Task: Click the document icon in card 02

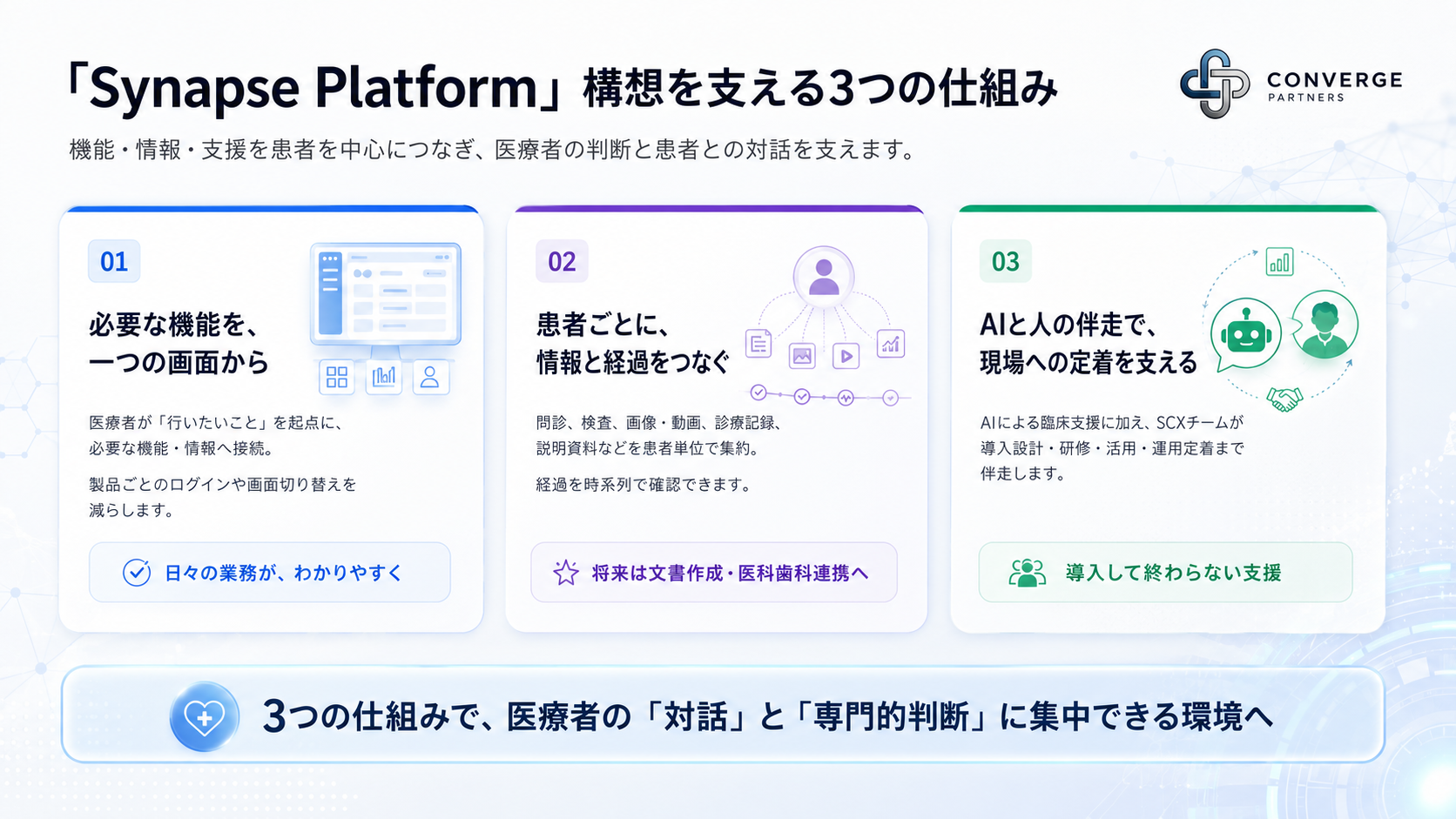Action: tap(758, 344)
